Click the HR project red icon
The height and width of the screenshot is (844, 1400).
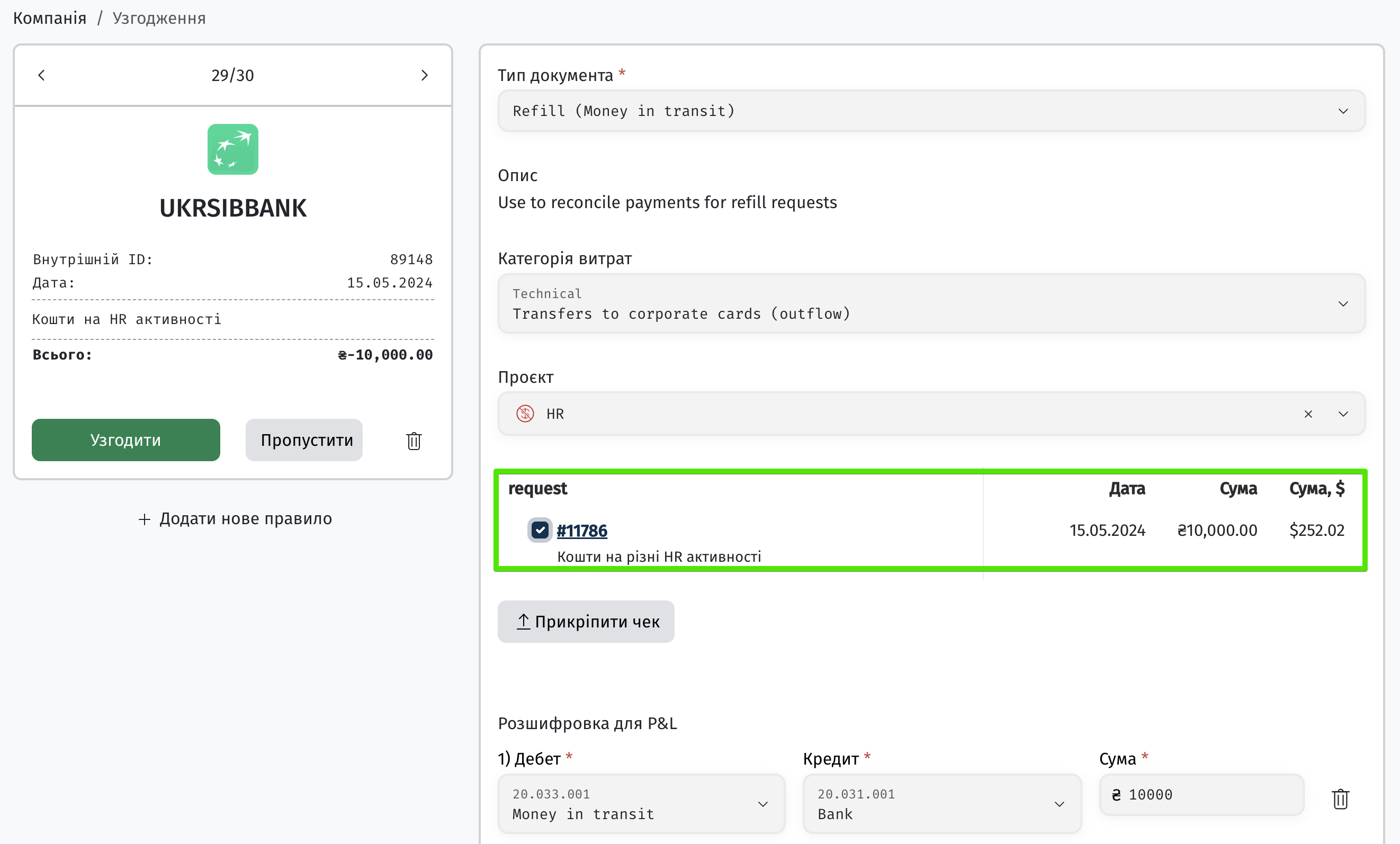525,413
